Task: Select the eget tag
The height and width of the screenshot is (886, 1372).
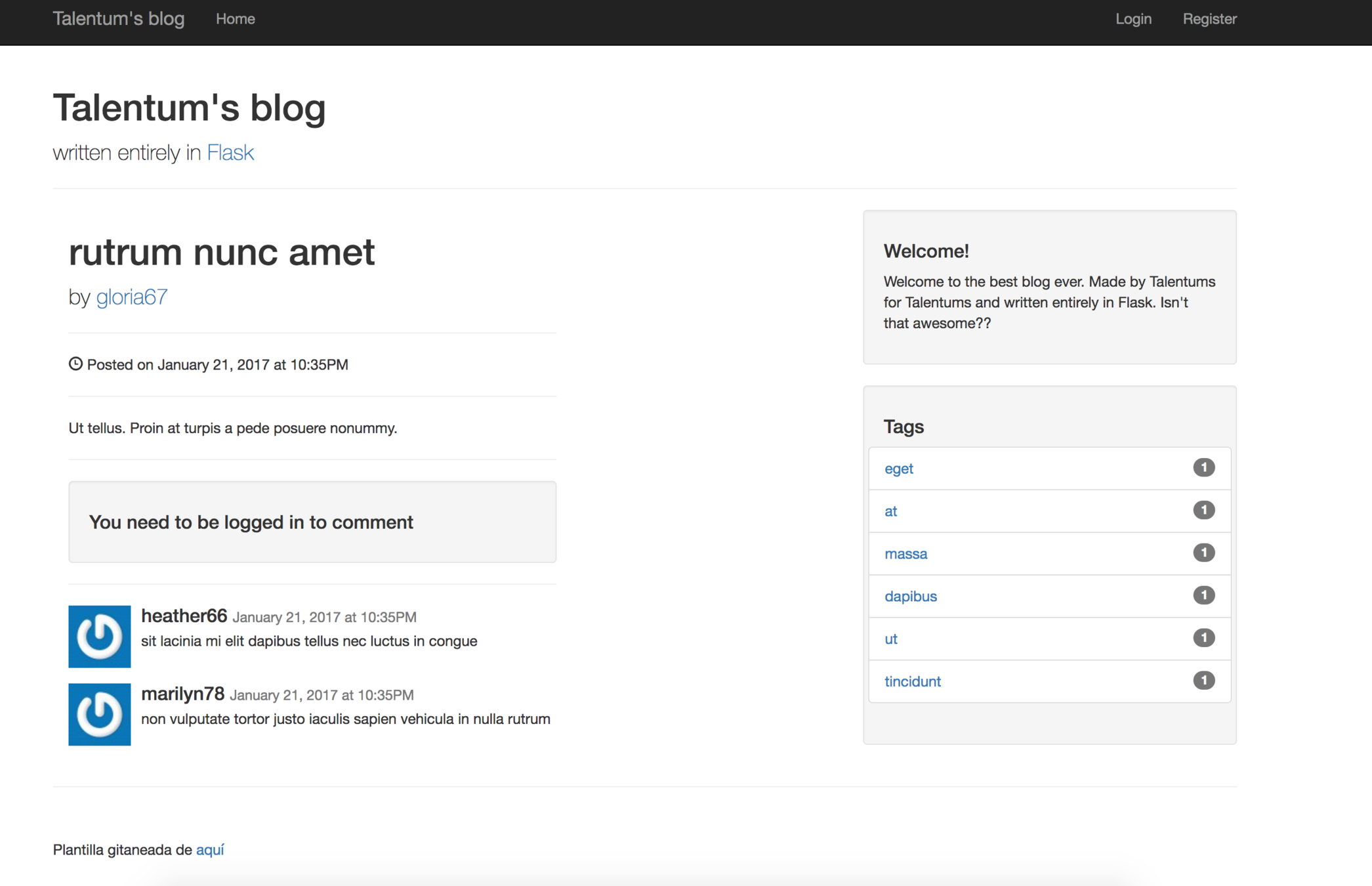Action: point(898,469)
